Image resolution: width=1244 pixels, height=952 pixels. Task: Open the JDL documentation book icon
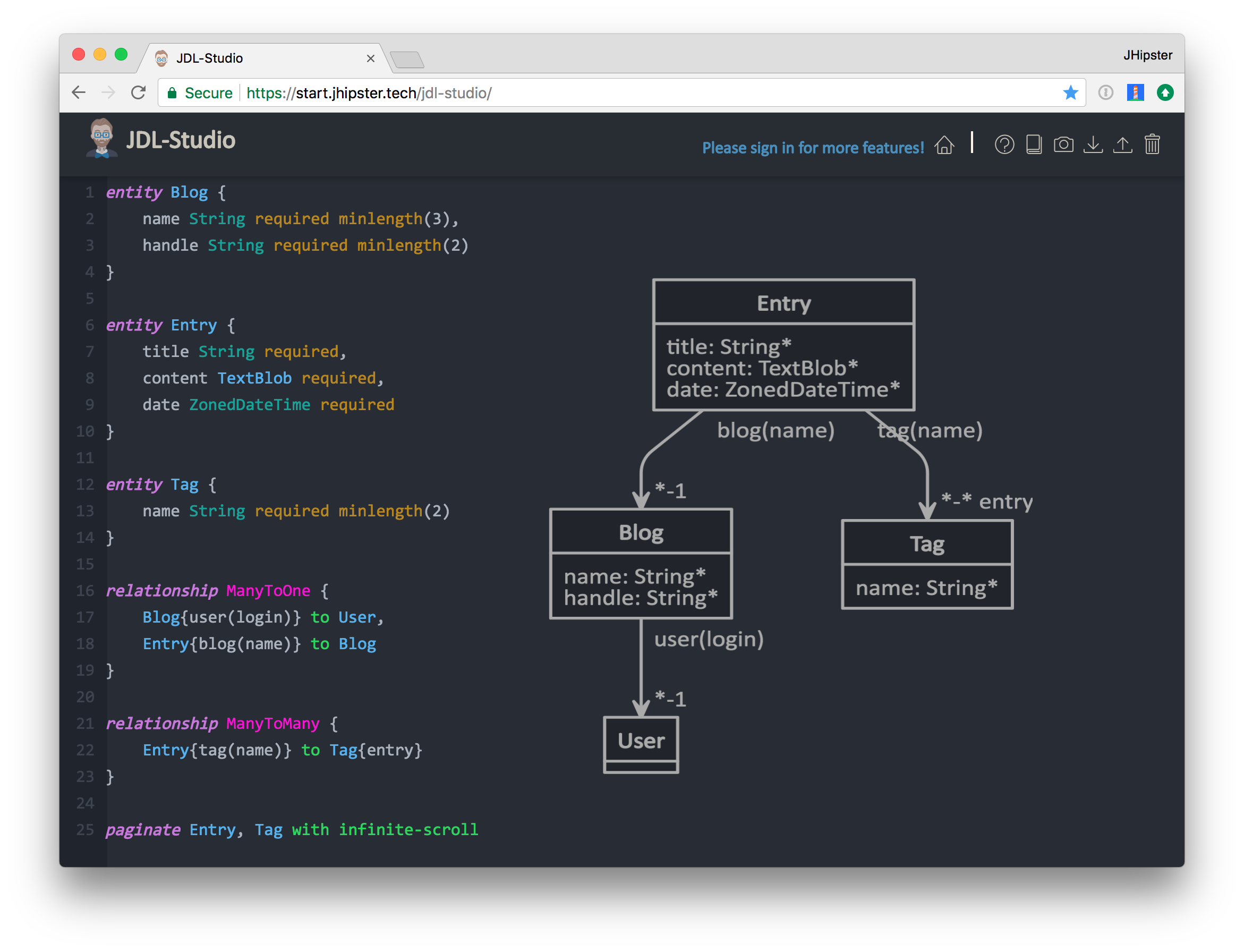pos(1033,145)
